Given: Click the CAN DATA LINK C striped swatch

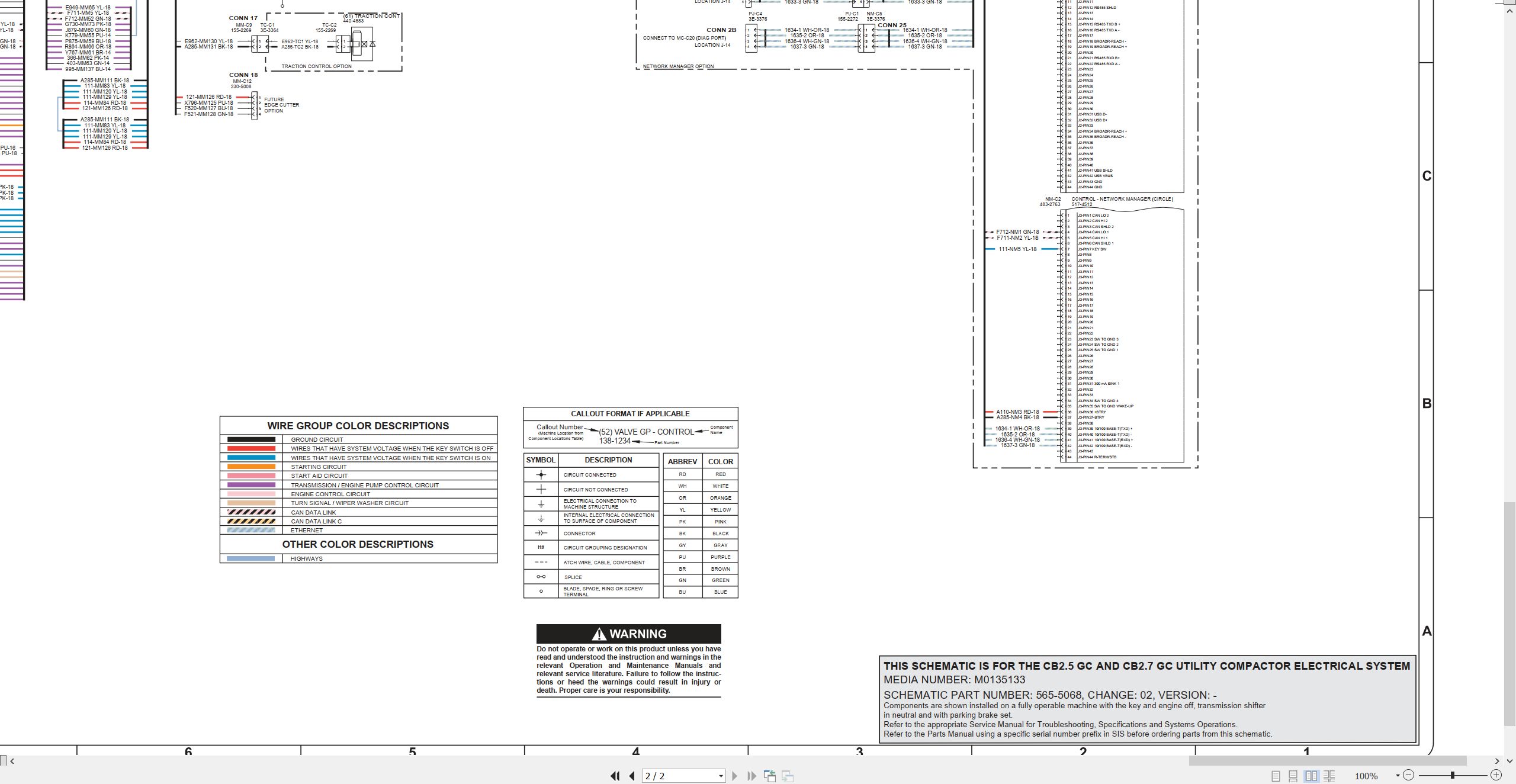Looking at the screenshot, I should click(x=251, y=521).
